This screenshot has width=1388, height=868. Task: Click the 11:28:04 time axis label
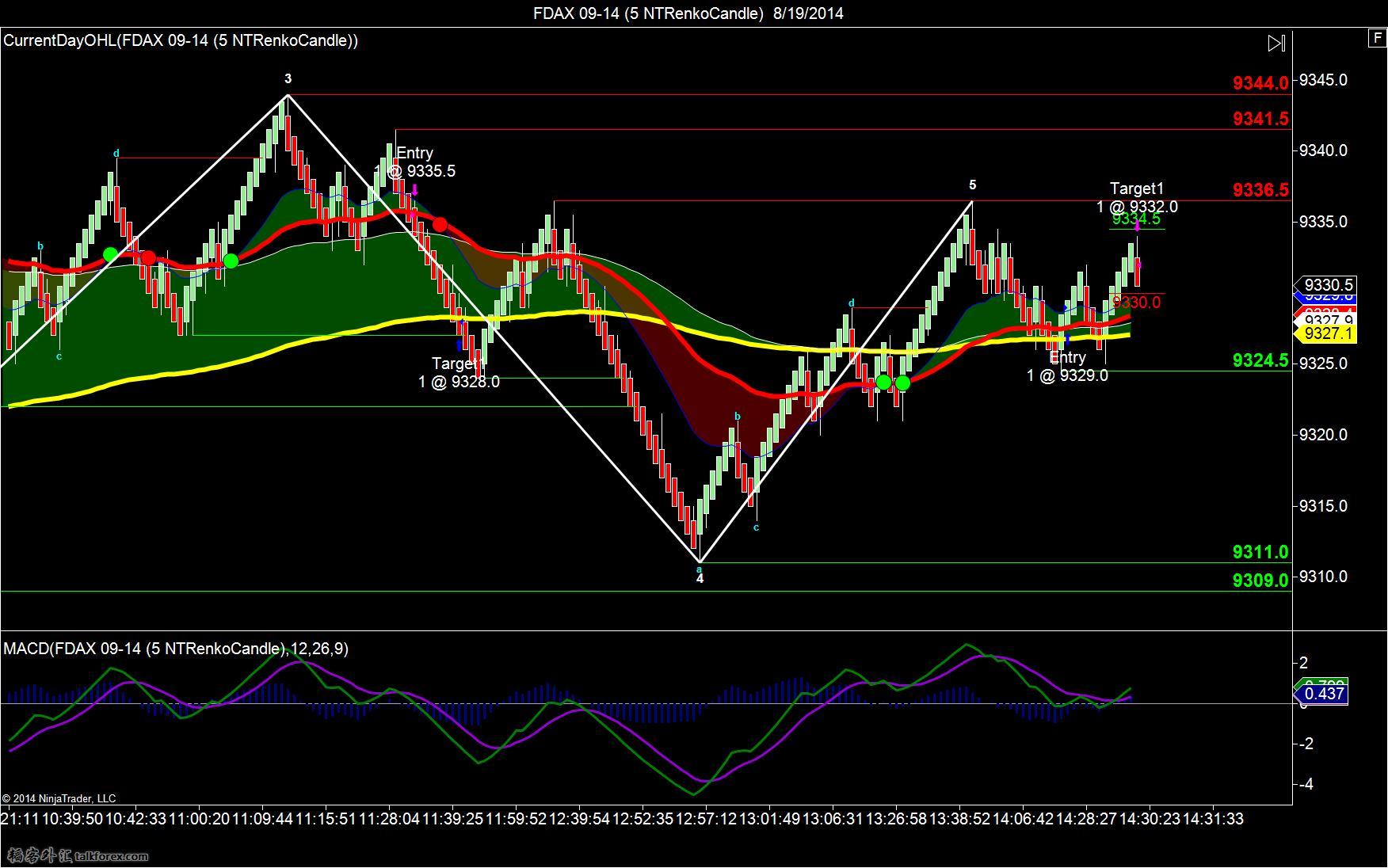(x=389, y=819)
